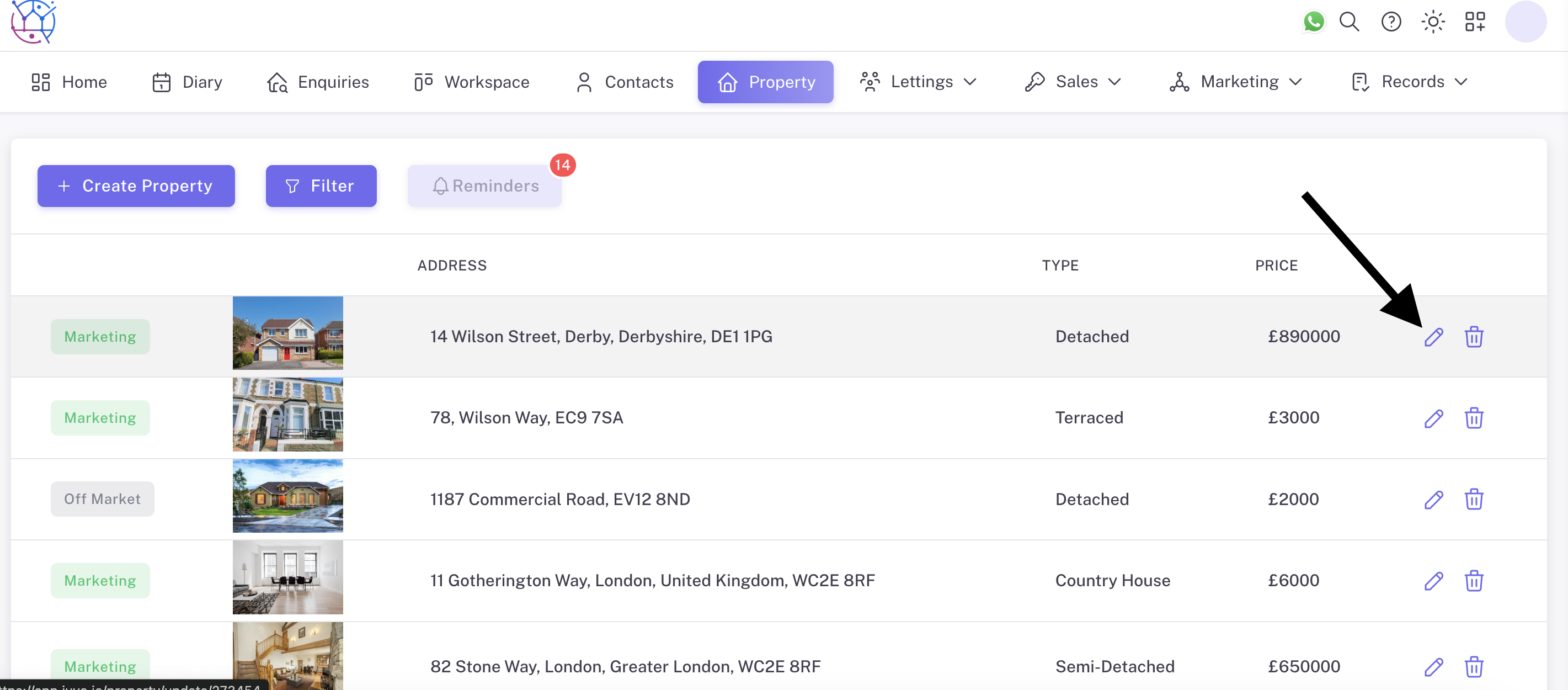
Task: Open the Marketing navigation dropdown
Action: [1236, 82]
